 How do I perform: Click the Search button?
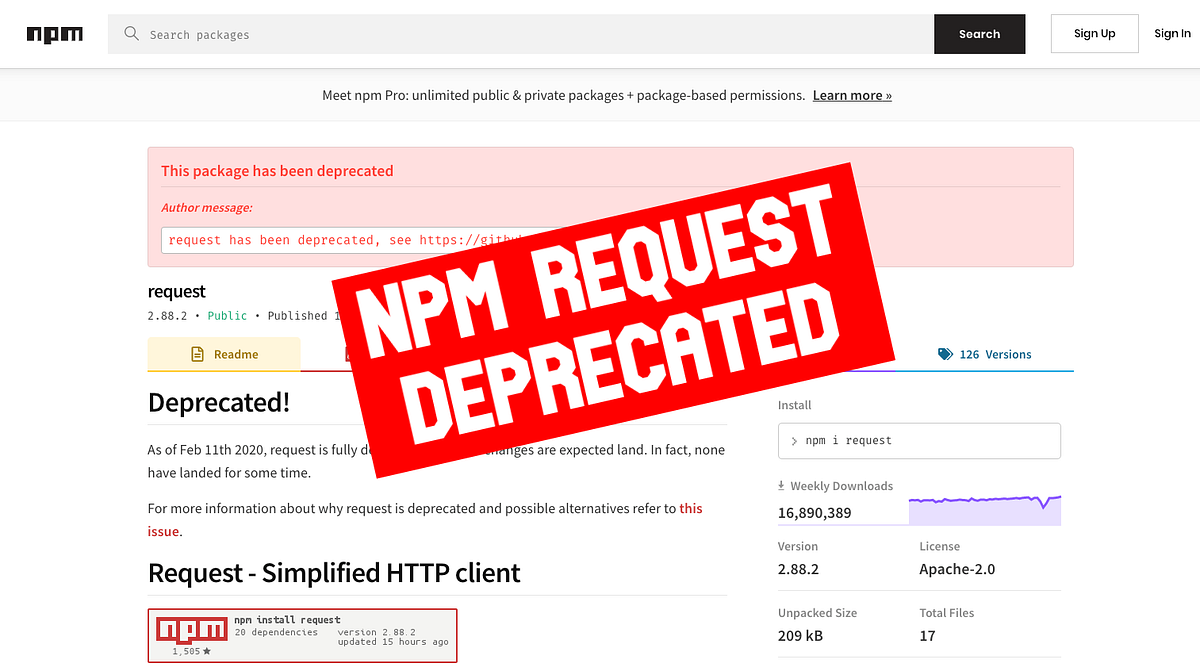point(979,33)
